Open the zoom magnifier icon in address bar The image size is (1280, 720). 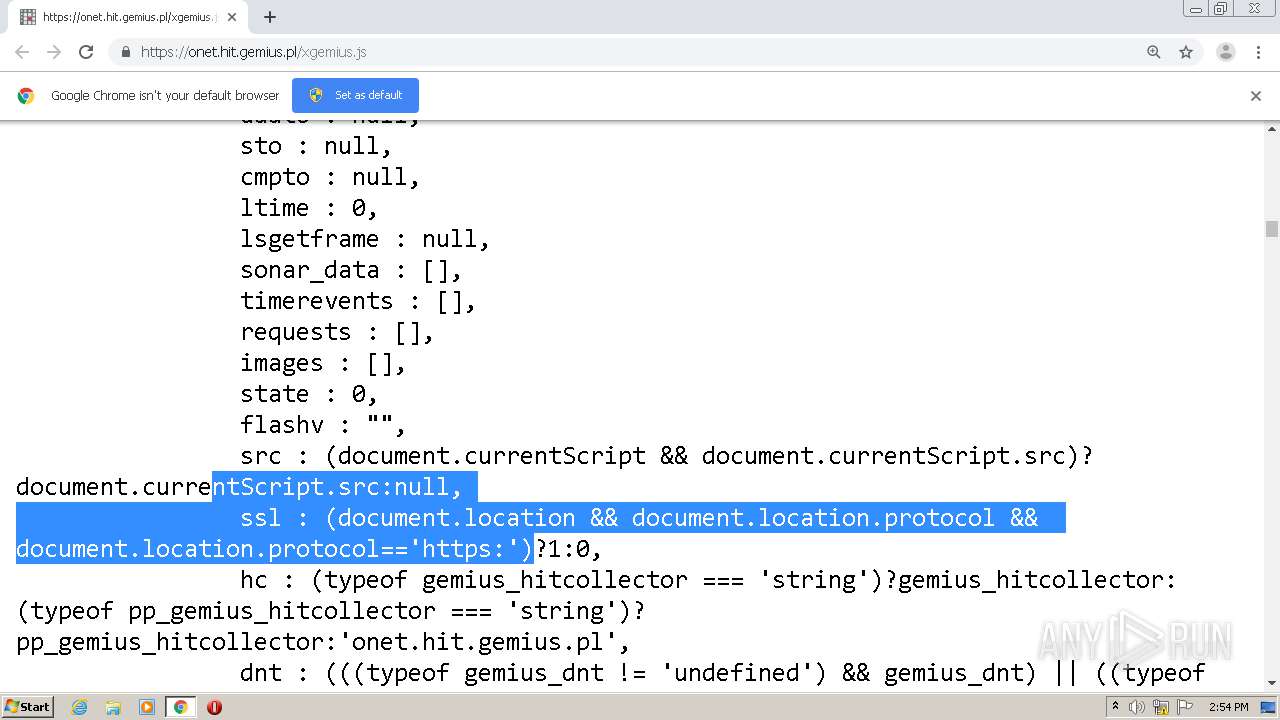1154,52
